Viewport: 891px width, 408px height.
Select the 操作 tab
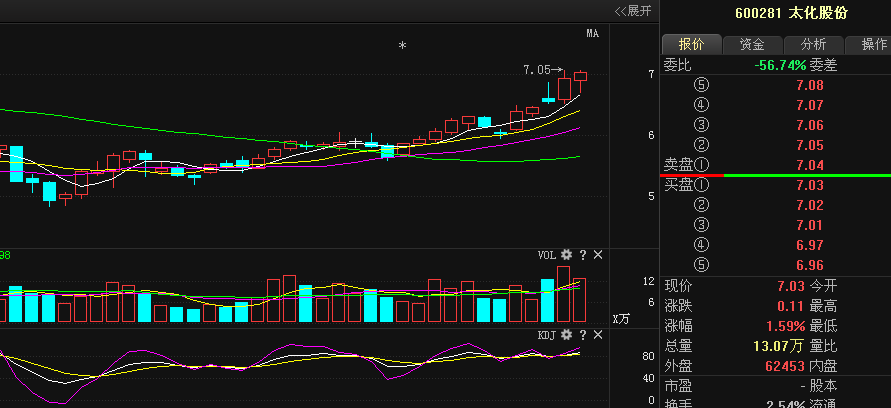(872, 44)
